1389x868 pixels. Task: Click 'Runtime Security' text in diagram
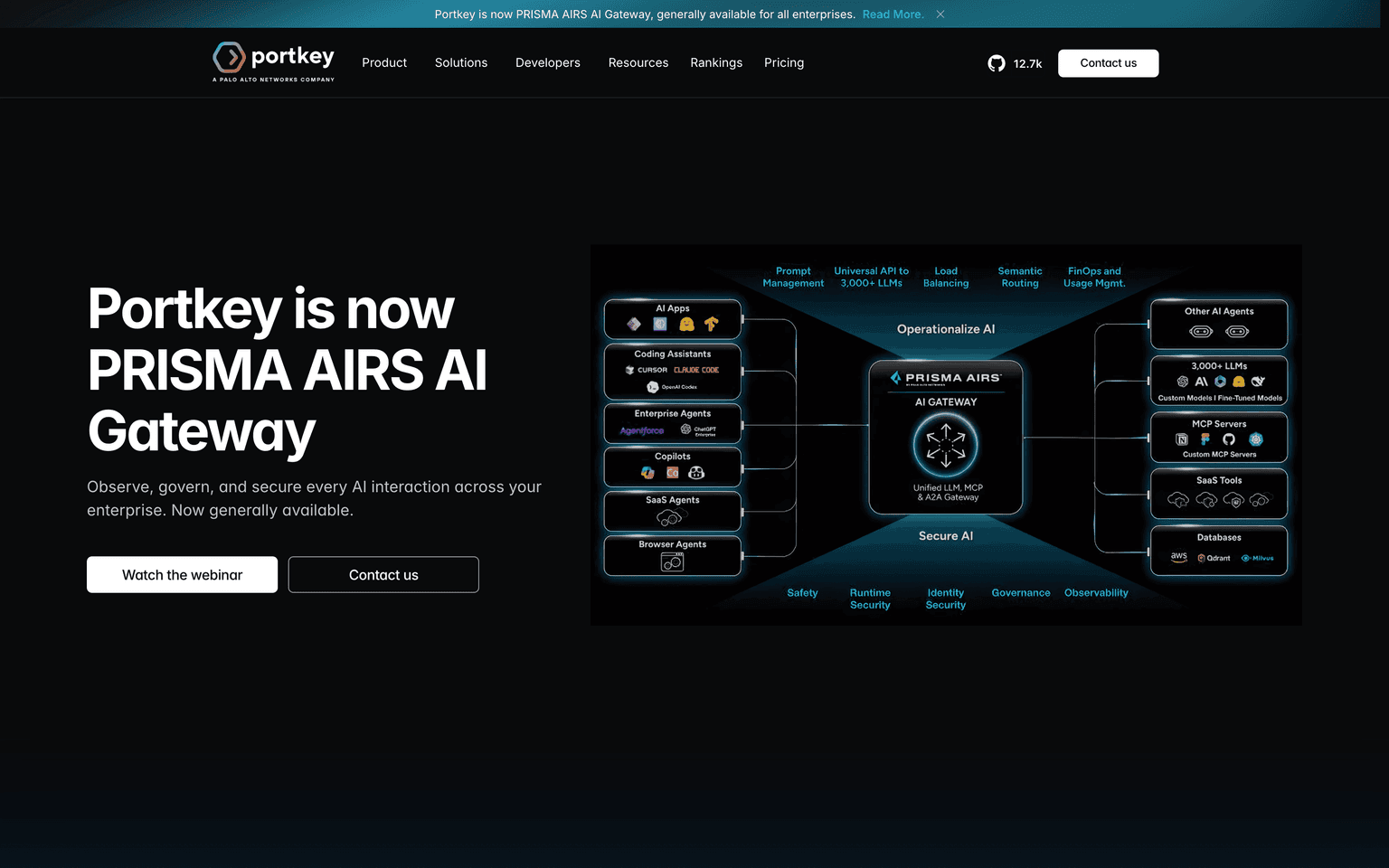[870, 599]
